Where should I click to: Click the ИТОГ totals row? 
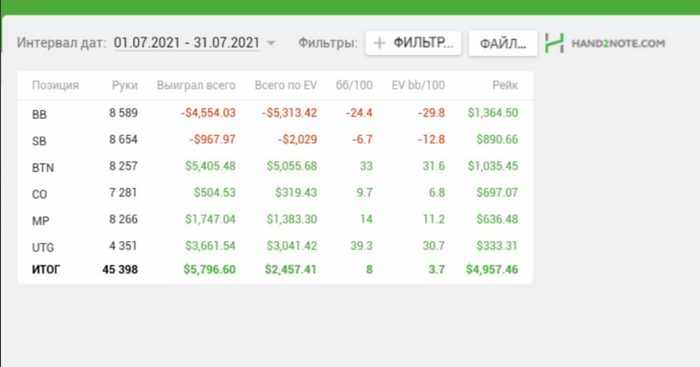(x=275, y=270)
